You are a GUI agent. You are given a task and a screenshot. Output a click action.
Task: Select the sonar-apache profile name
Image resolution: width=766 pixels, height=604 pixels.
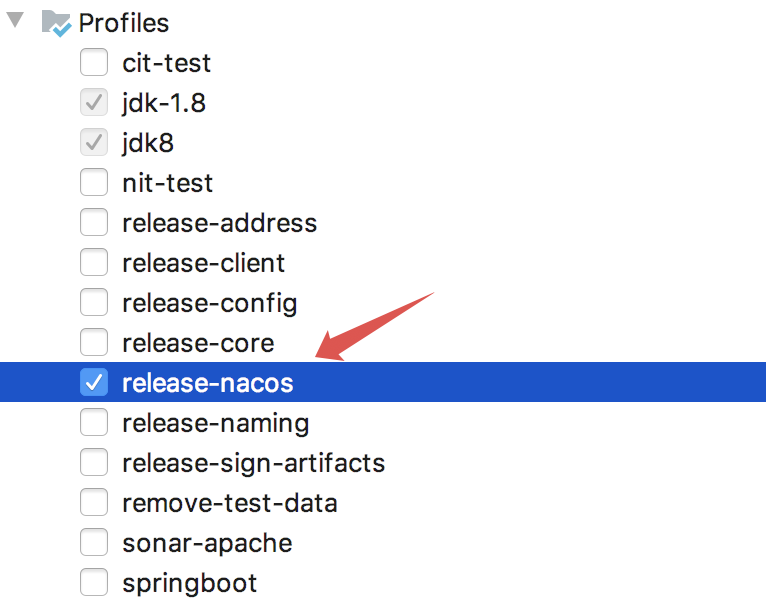tap(207, 543)
